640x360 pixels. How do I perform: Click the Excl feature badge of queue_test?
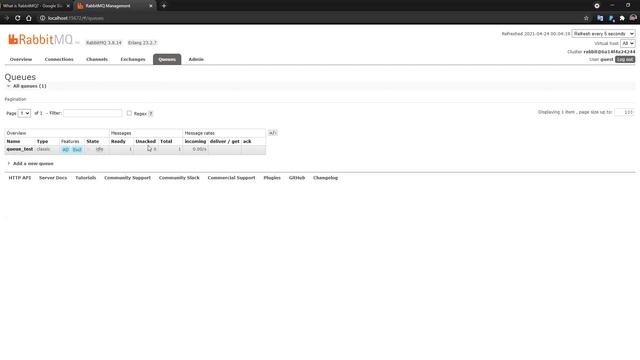pos(77,150)
